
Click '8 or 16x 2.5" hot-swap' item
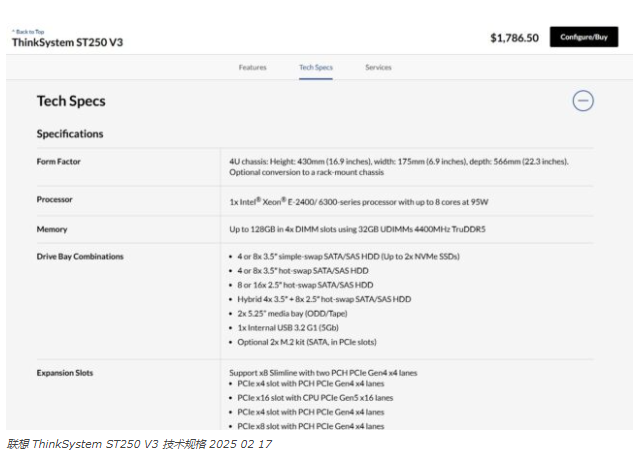tap(305, 285)
